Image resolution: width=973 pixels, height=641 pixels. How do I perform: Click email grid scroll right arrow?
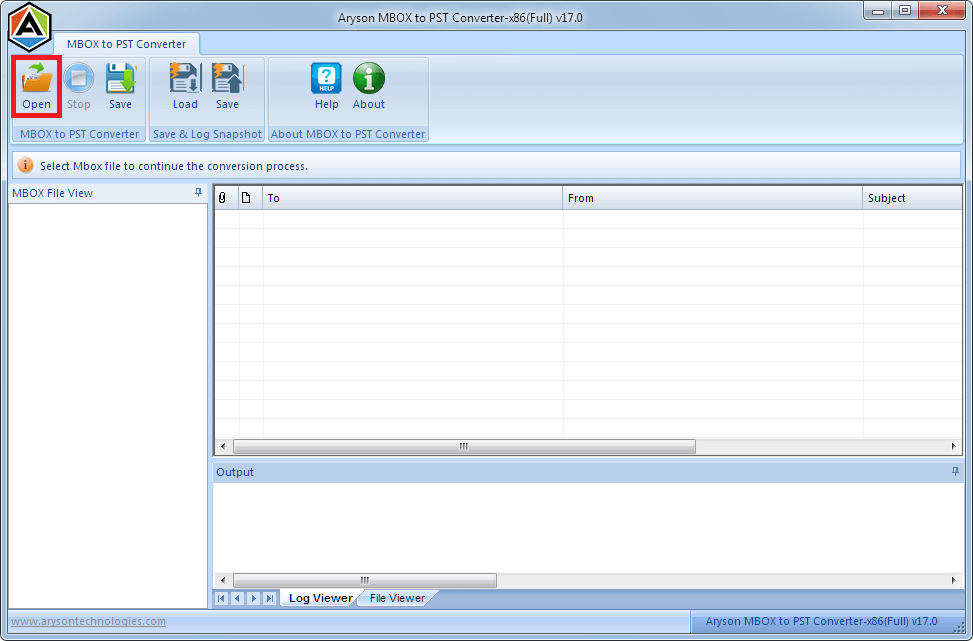coord(954,446)
